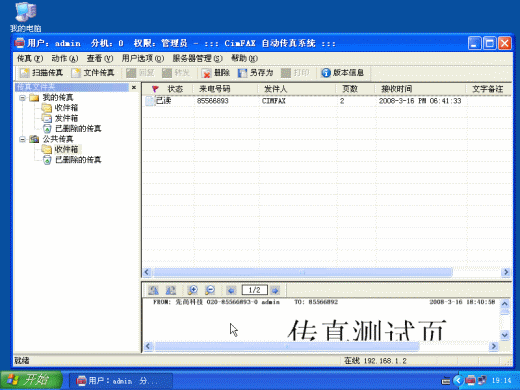Screen dimensions: 520x390
Task: Click the page number field showing 1/2
Action: tap(254, 290)
